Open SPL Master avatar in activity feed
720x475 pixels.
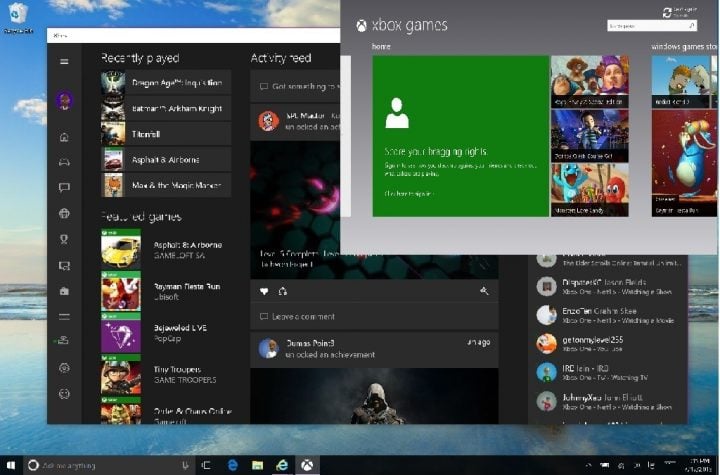point(268,121)
